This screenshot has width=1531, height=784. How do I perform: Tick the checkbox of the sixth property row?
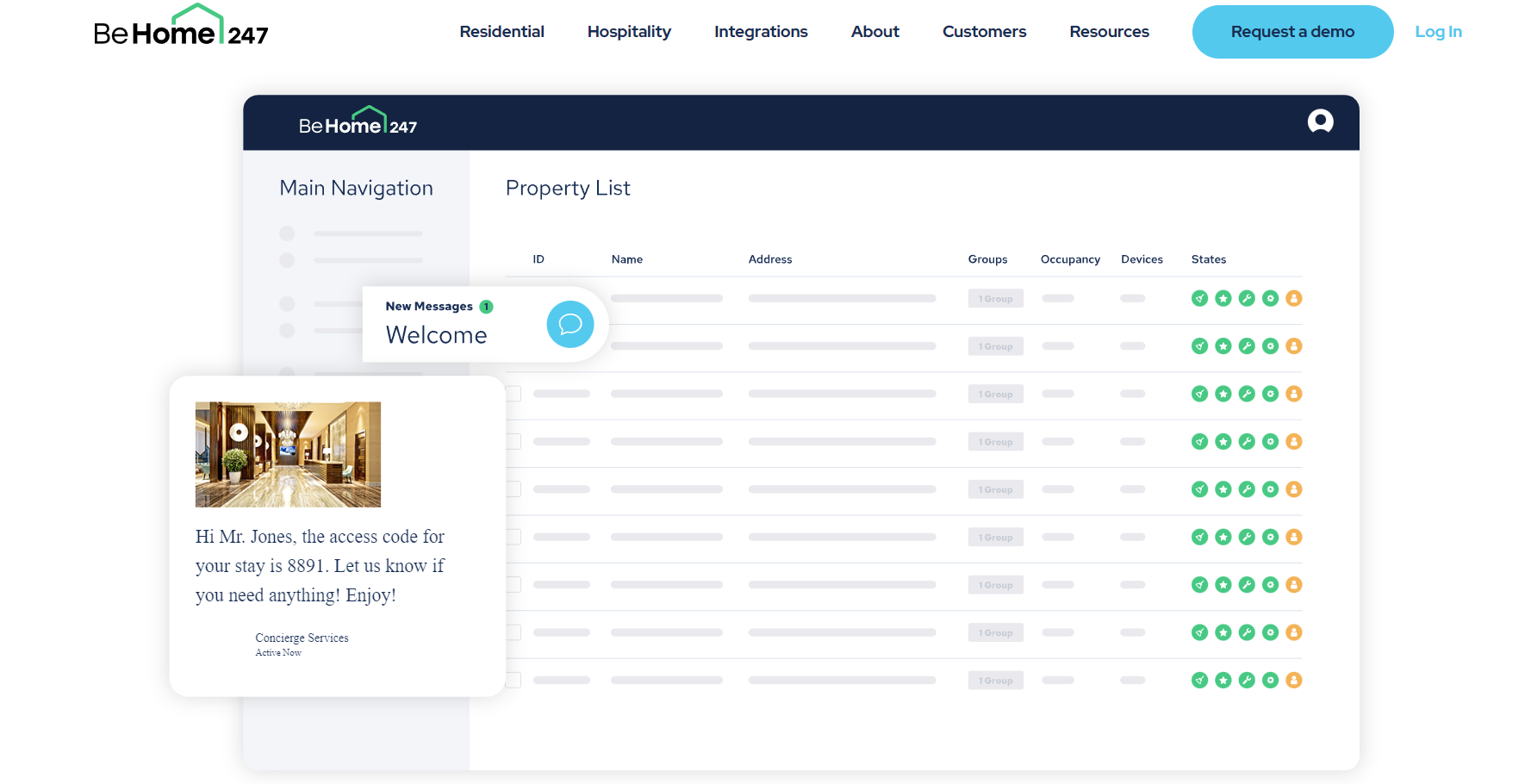pos(513,537)
